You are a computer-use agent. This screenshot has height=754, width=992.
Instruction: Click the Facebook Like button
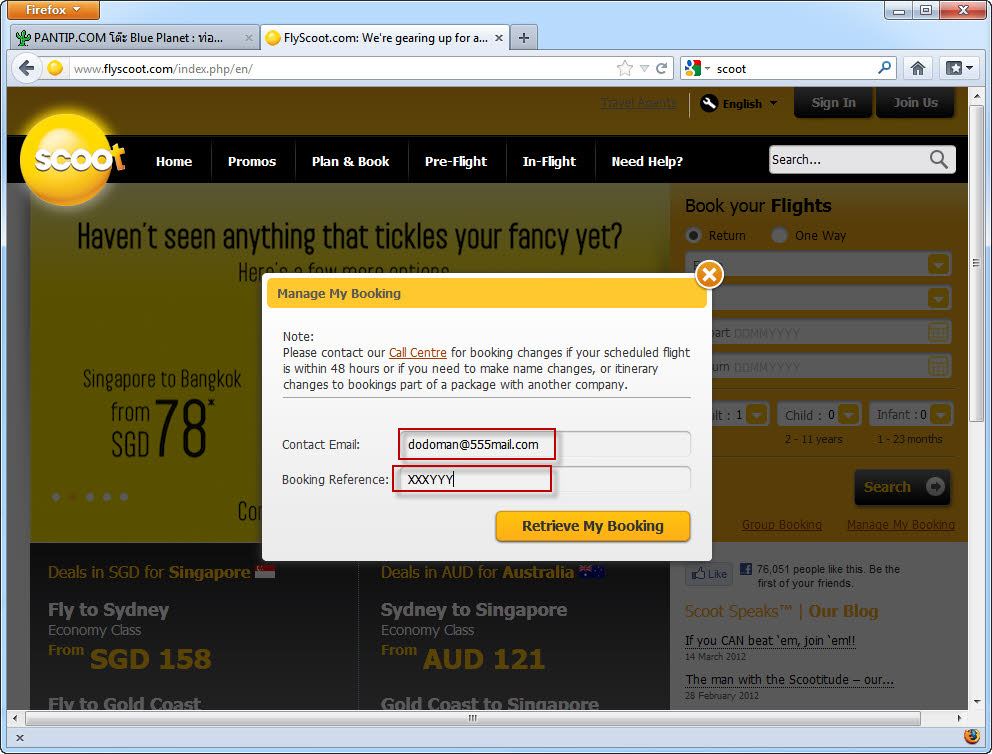click(x=709, y=574)
